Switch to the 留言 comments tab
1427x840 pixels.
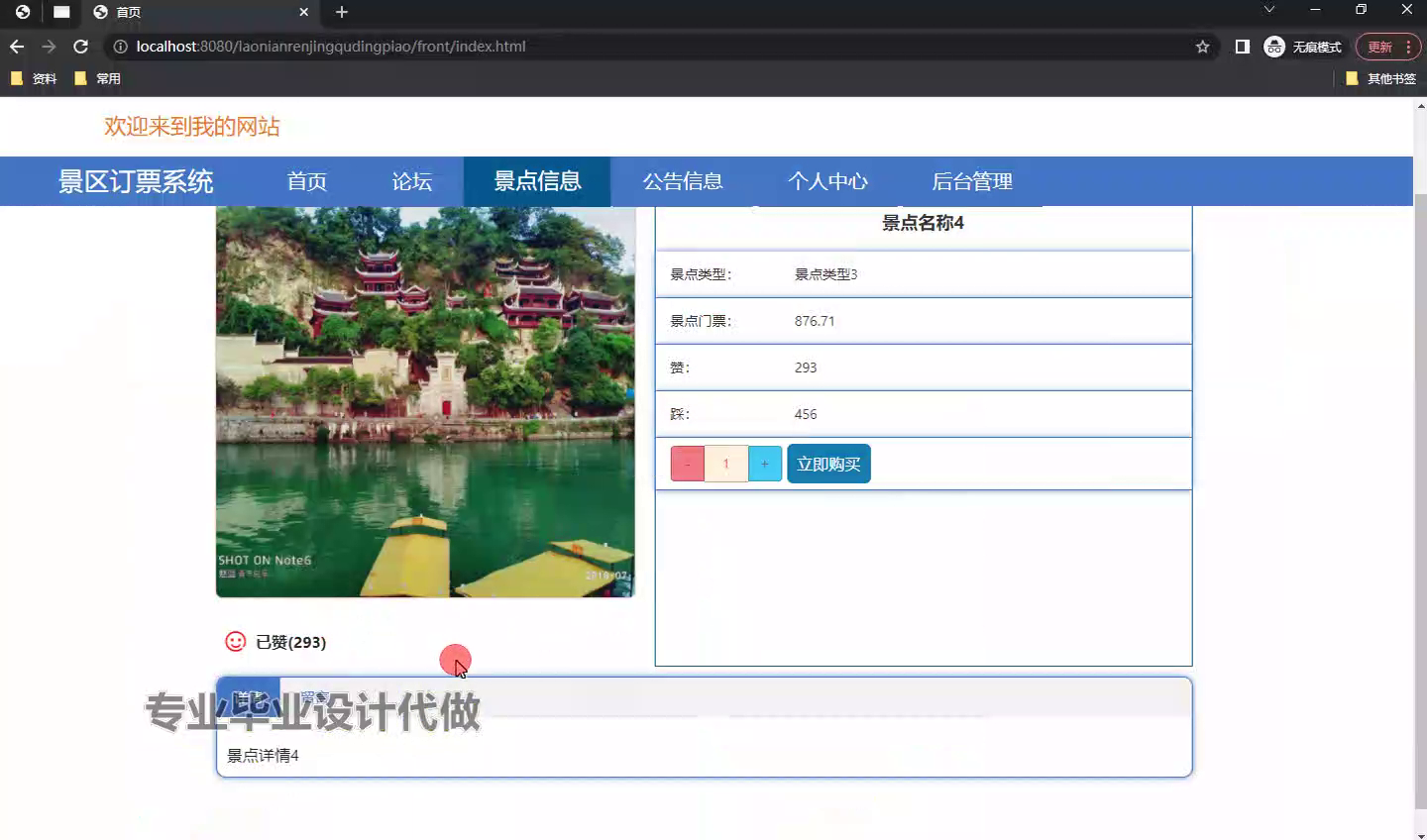coord(314,697)
